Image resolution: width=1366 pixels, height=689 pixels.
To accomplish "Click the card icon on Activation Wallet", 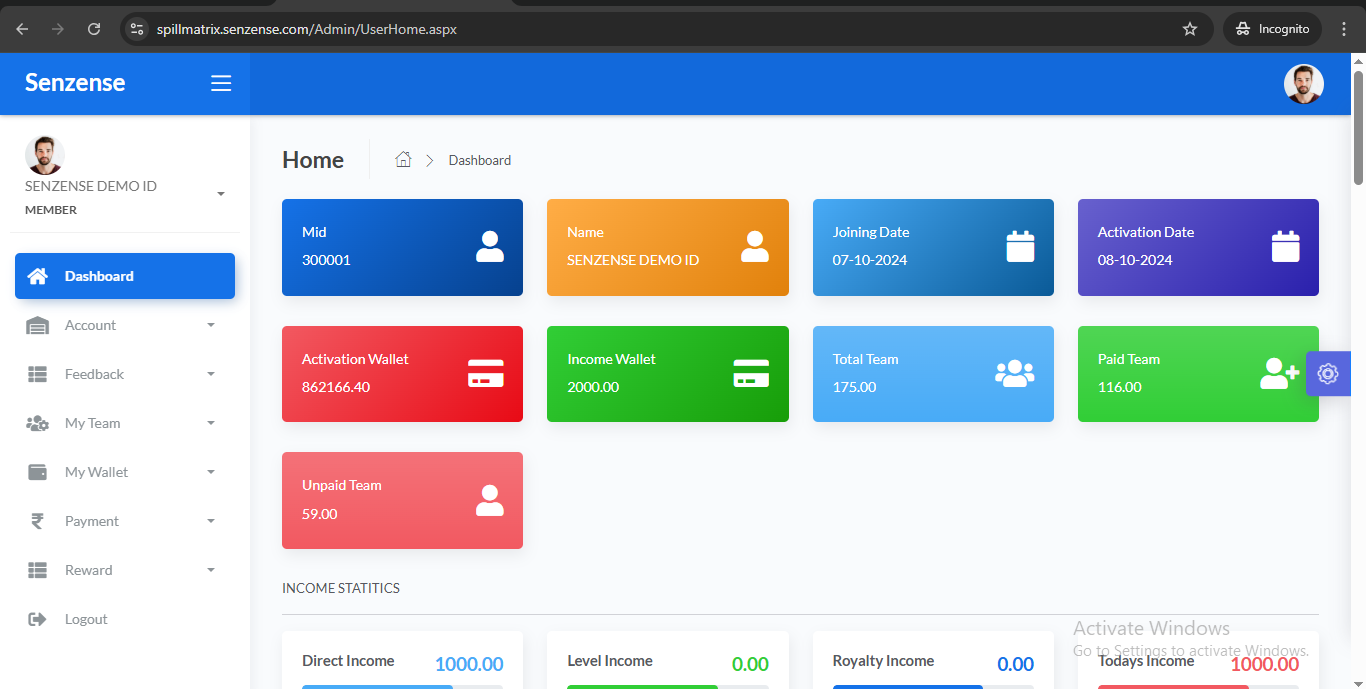I will coord(486,373).
